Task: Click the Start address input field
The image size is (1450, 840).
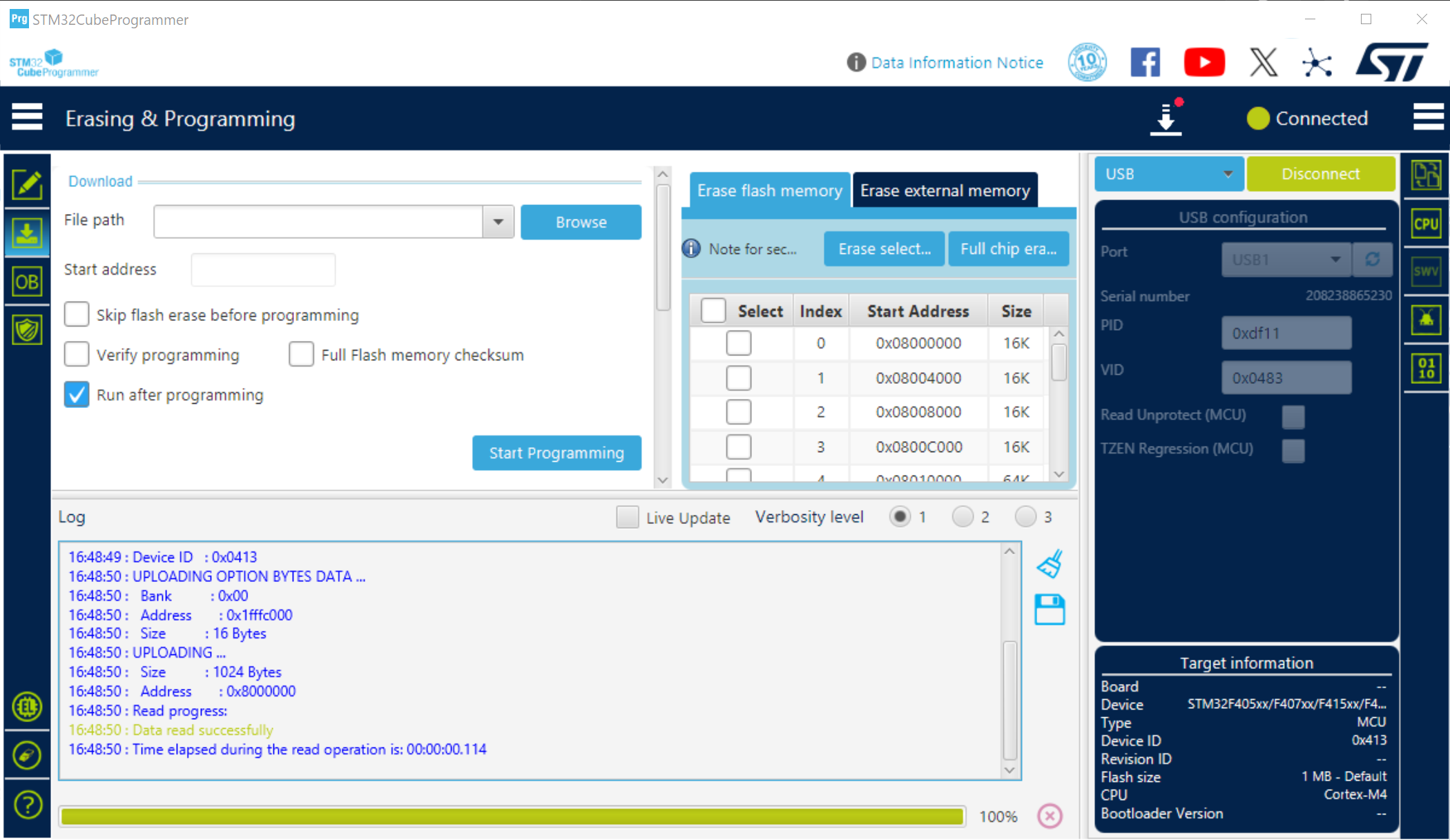Action: coord(263,269)
